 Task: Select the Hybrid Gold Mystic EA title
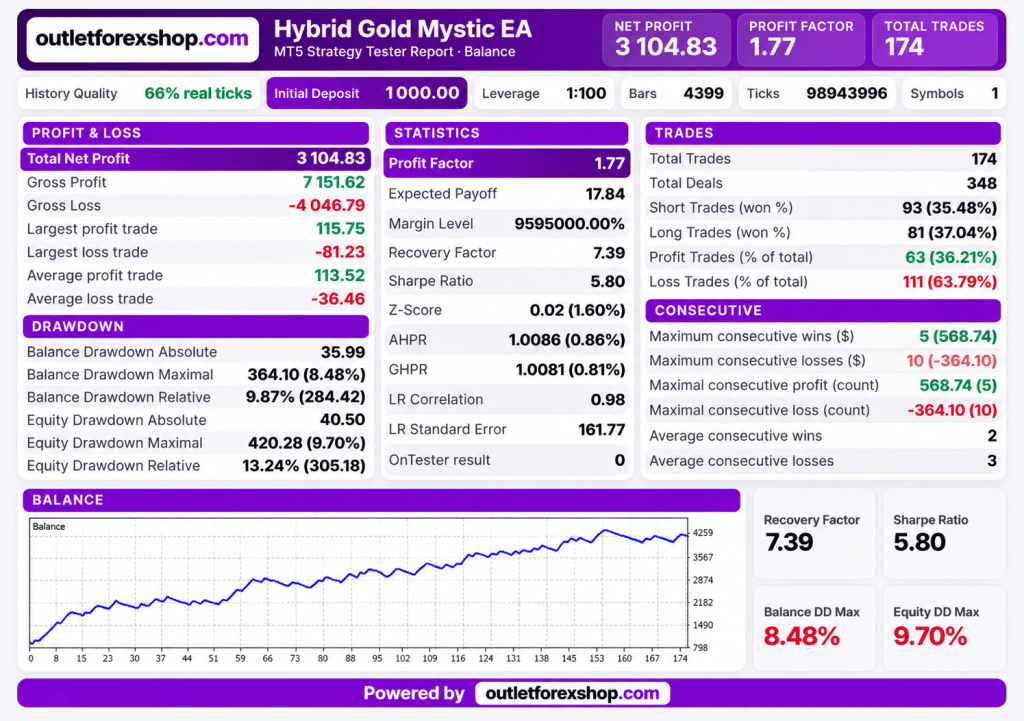[402, 29]
